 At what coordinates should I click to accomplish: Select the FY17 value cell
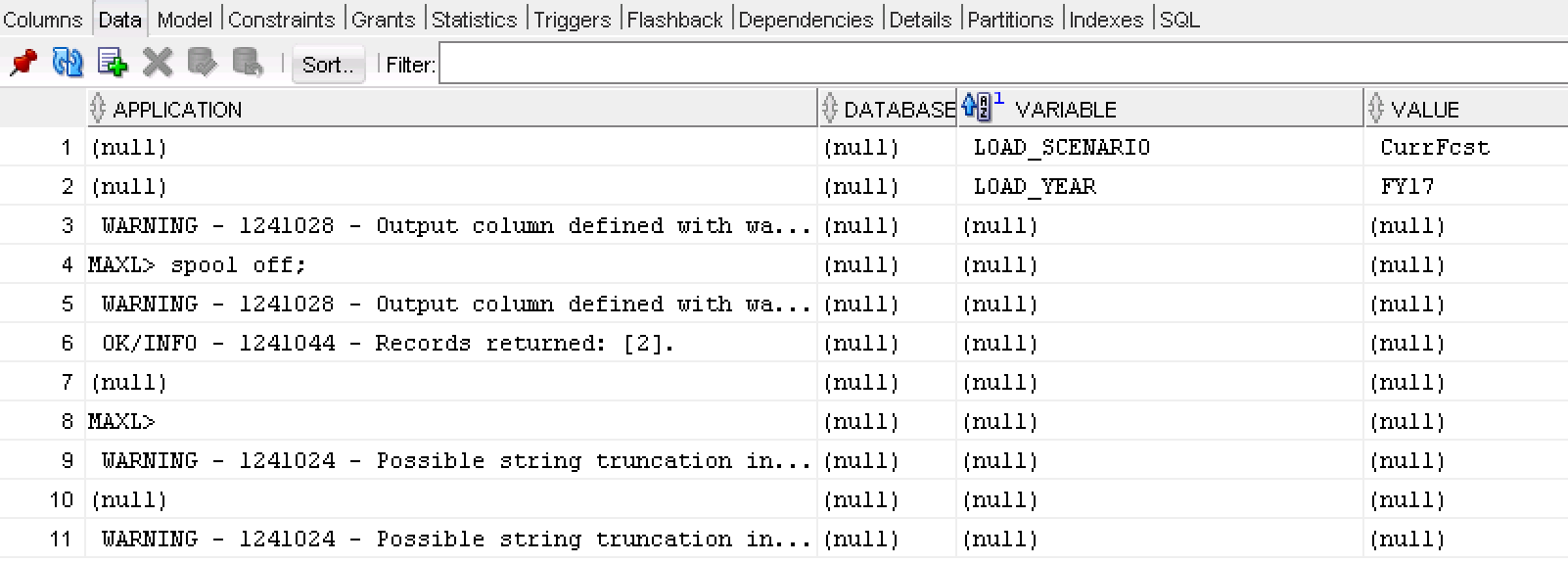pyautogui.click(x=1407, y=187)
